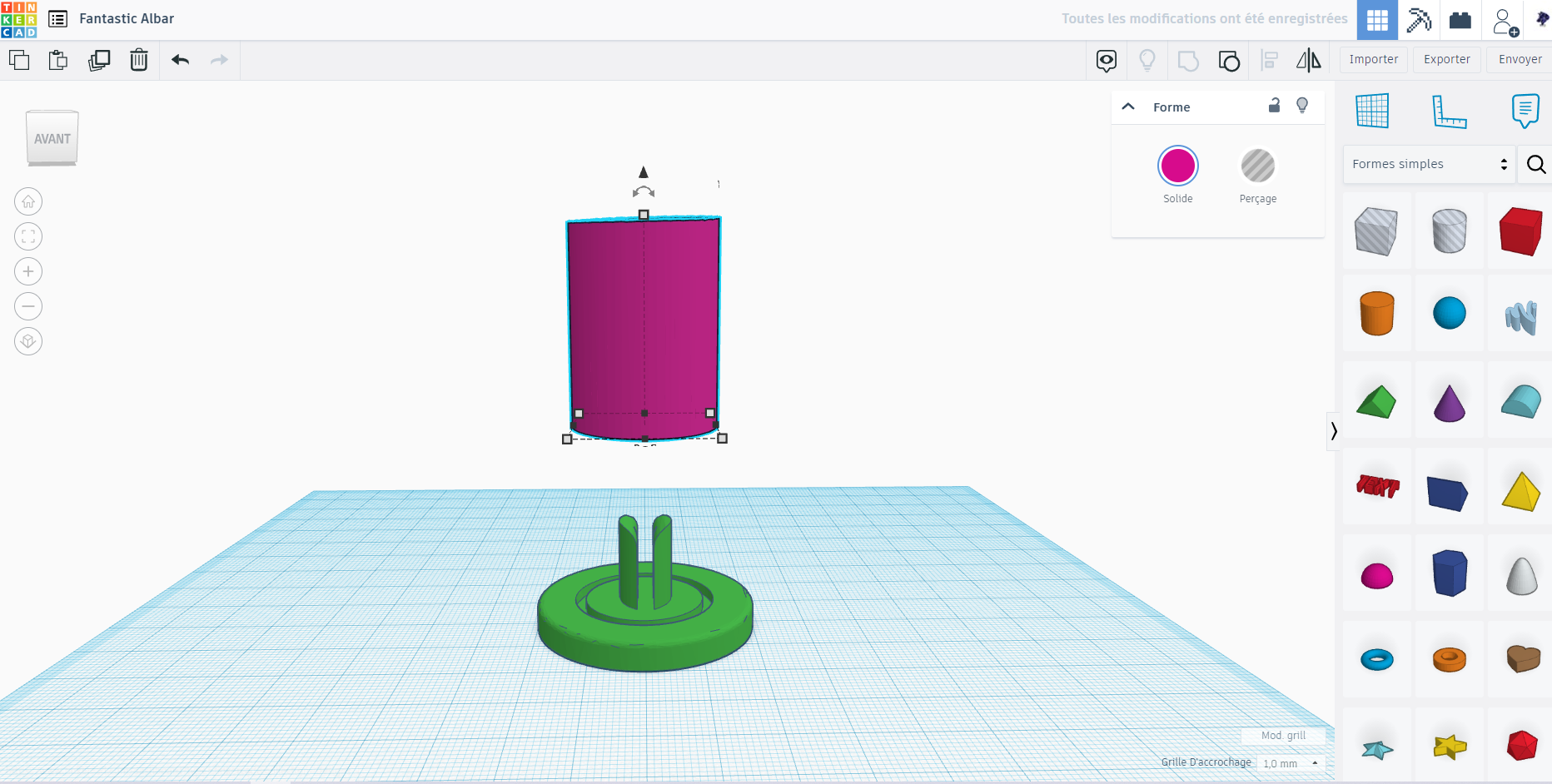Zoom in with the plus button

(x=28, y=271)
